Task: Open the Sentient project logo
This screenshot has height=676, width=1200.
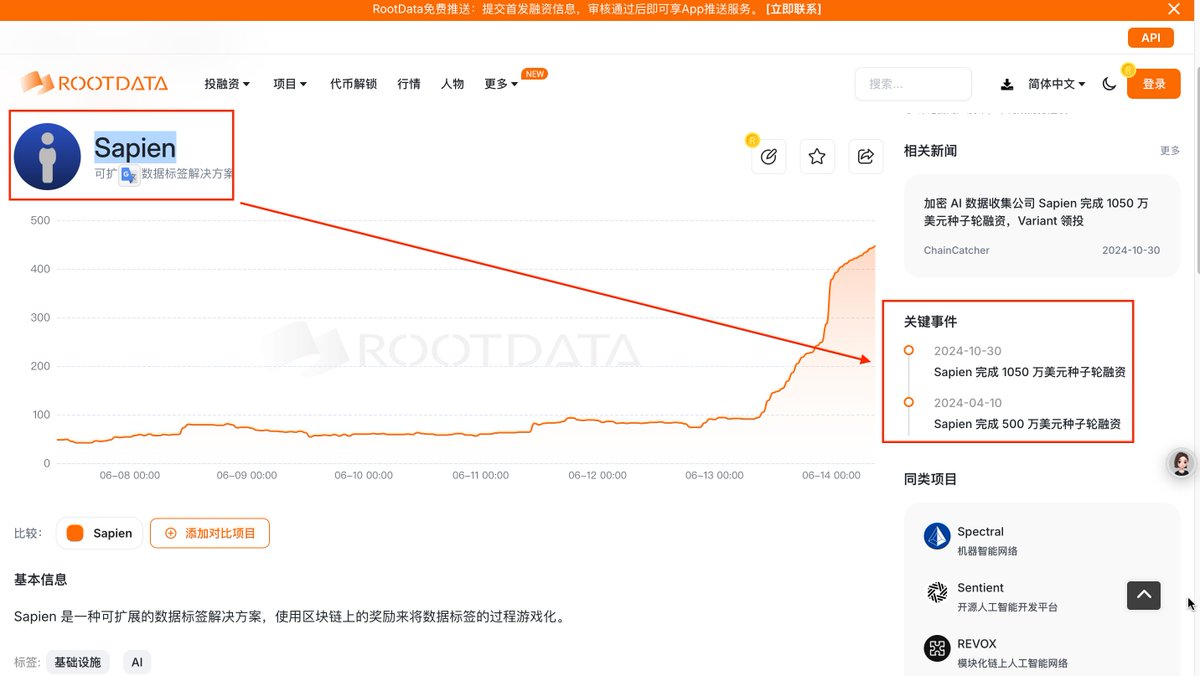Action: 937,592
